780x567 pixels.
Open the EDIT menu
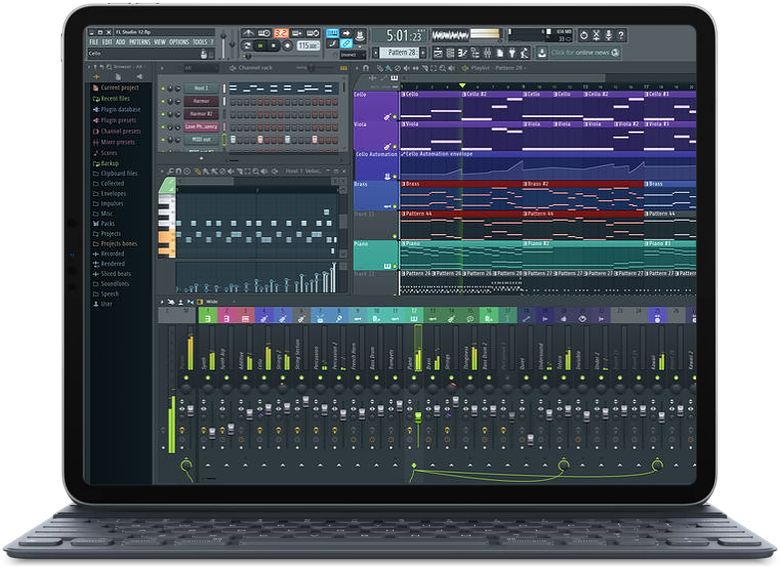107,42
